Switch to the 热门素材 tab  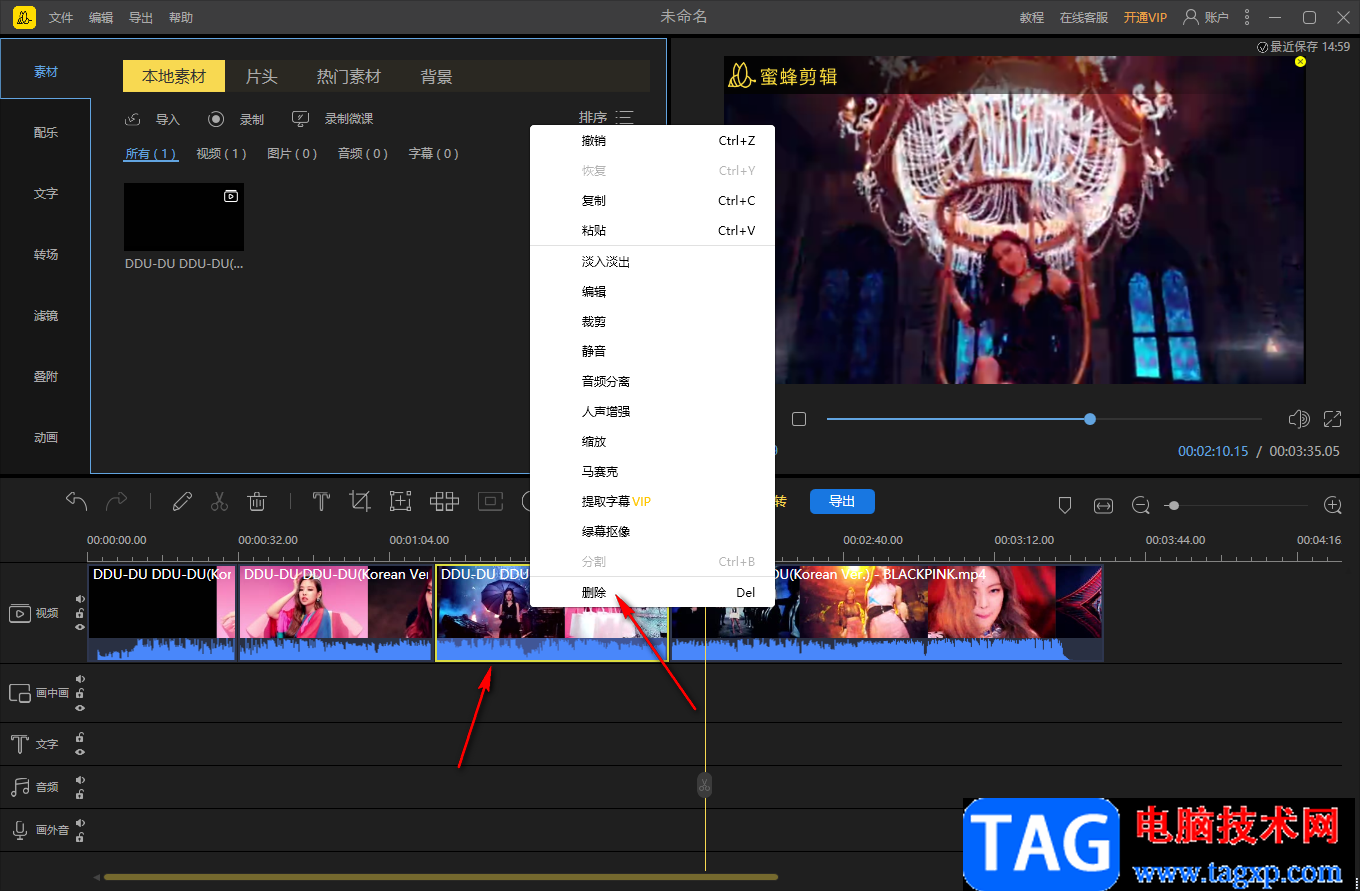click(x=349, y=77)
